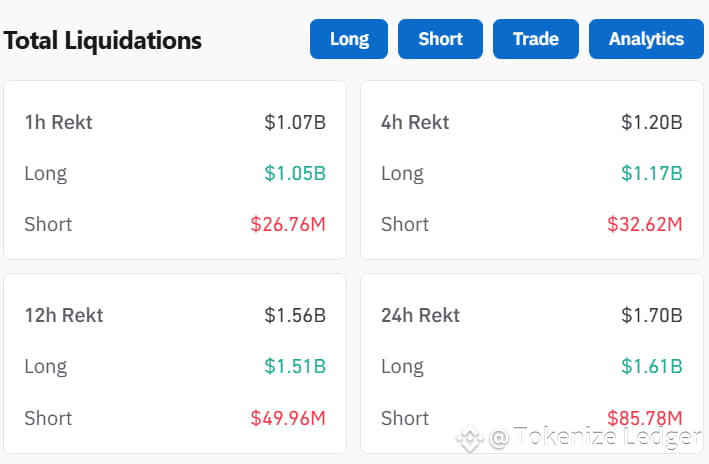The height and width of the screenshot is (464, 709).
Task: Click the 1h long value $1.05B
Action: click(x=295, y=173)
